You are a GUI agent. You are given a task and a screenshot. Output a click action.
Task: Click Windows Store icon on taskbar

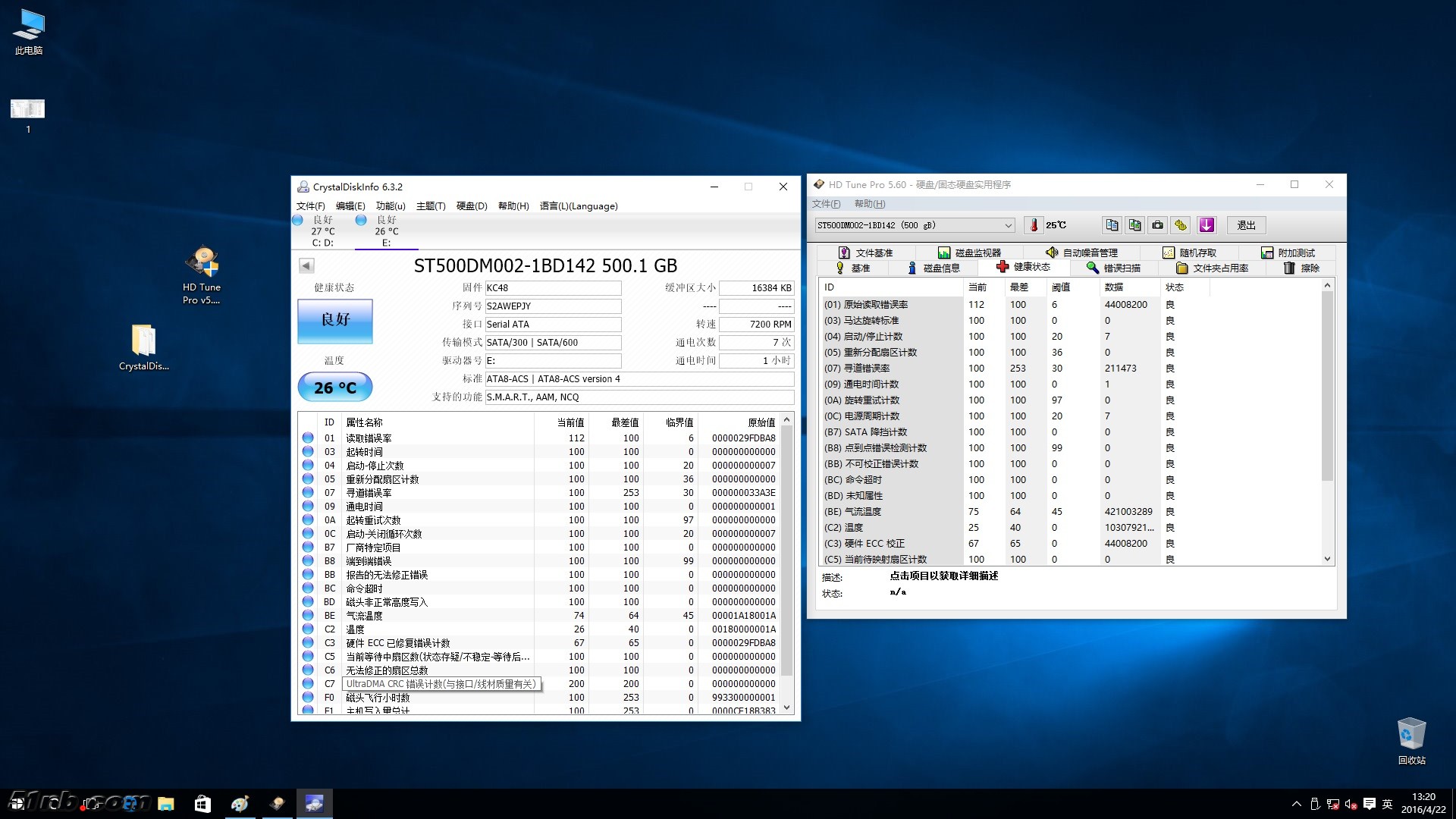tap(202, 804)
